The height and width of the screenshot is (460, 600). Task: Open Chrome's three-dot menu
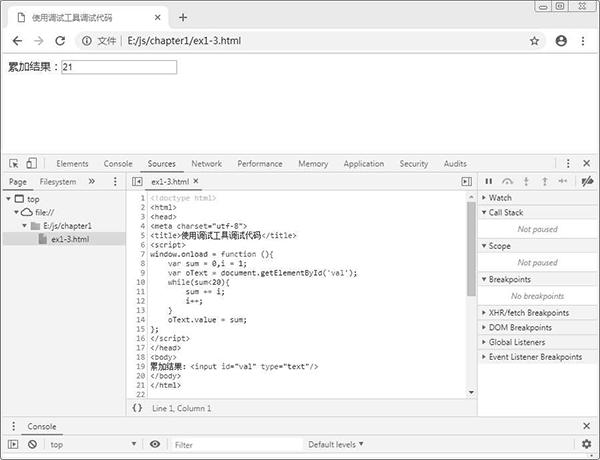583,41
